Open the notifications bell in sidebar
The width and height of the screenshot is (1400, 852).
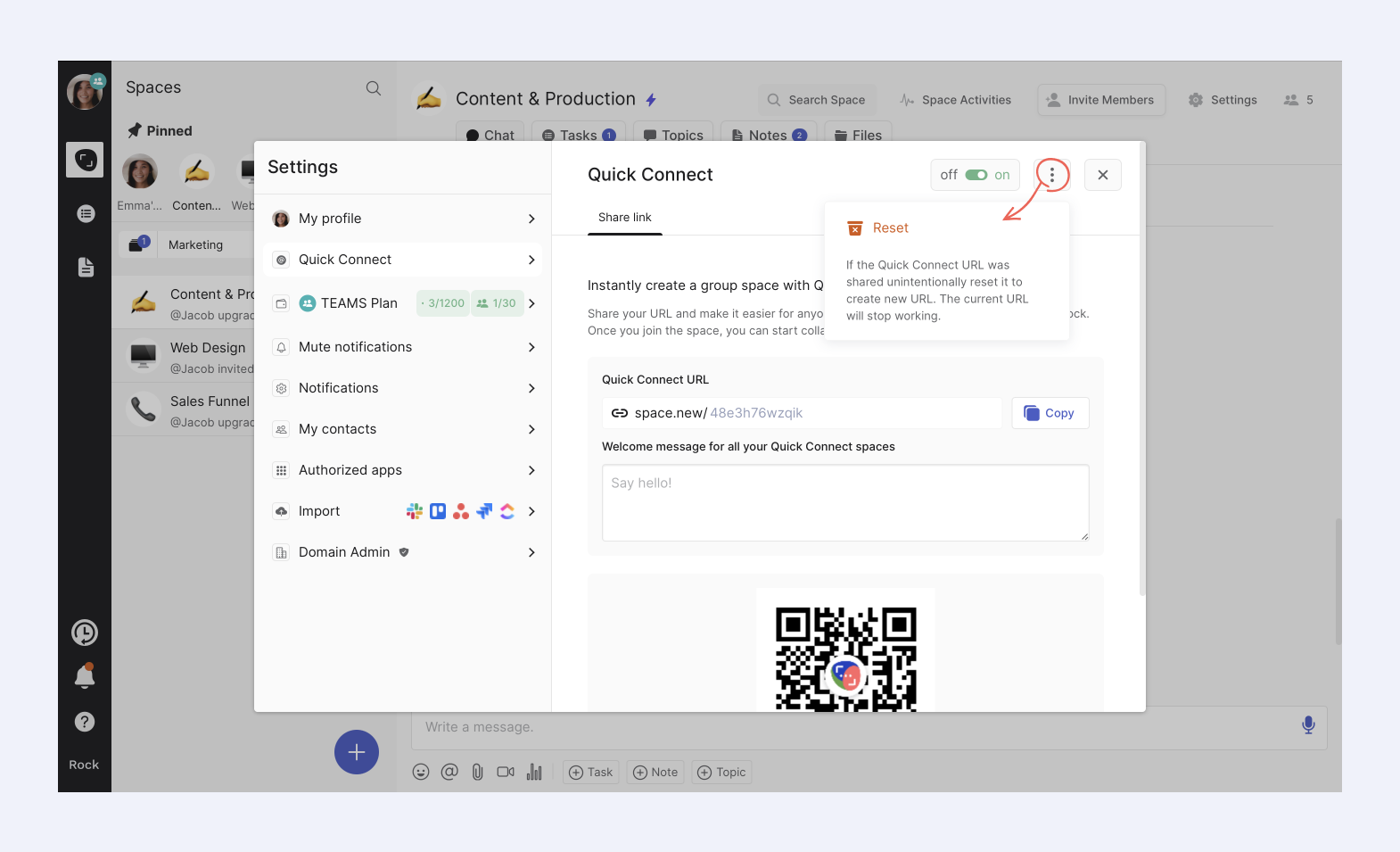pyautogui.click(x=85, y=676)
